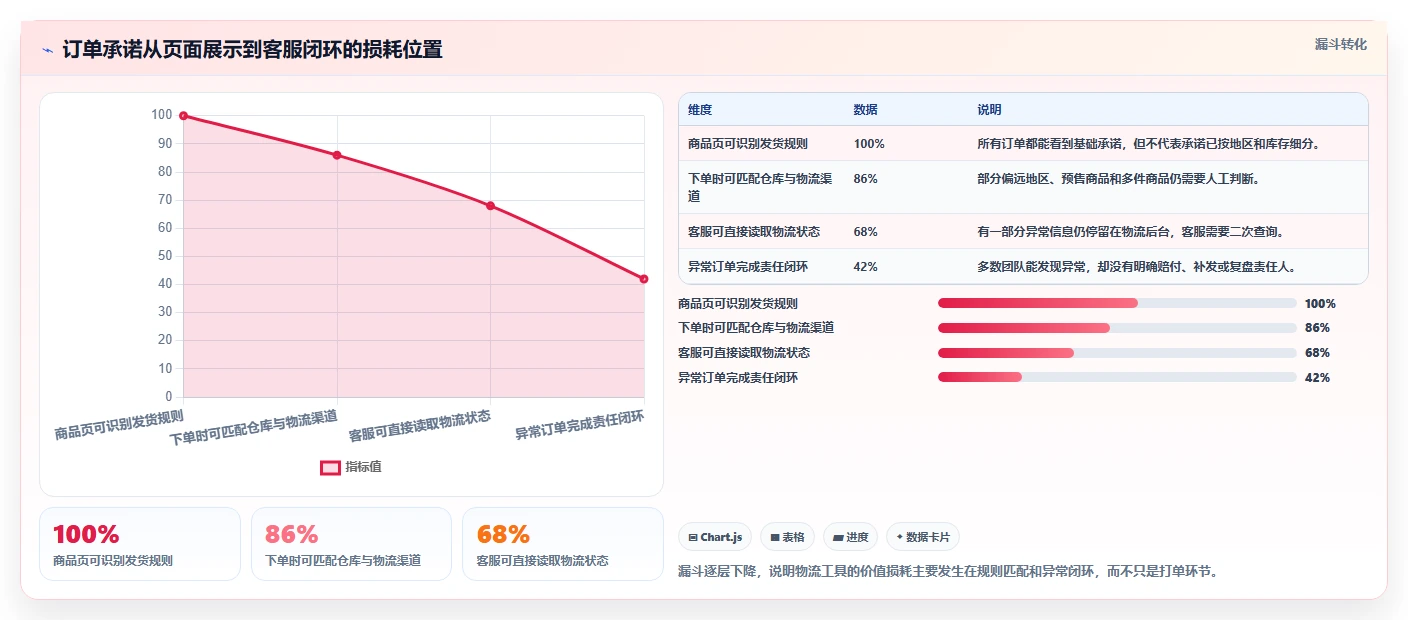
Task: Click the 86% table cell
Action: pos(865,179)
